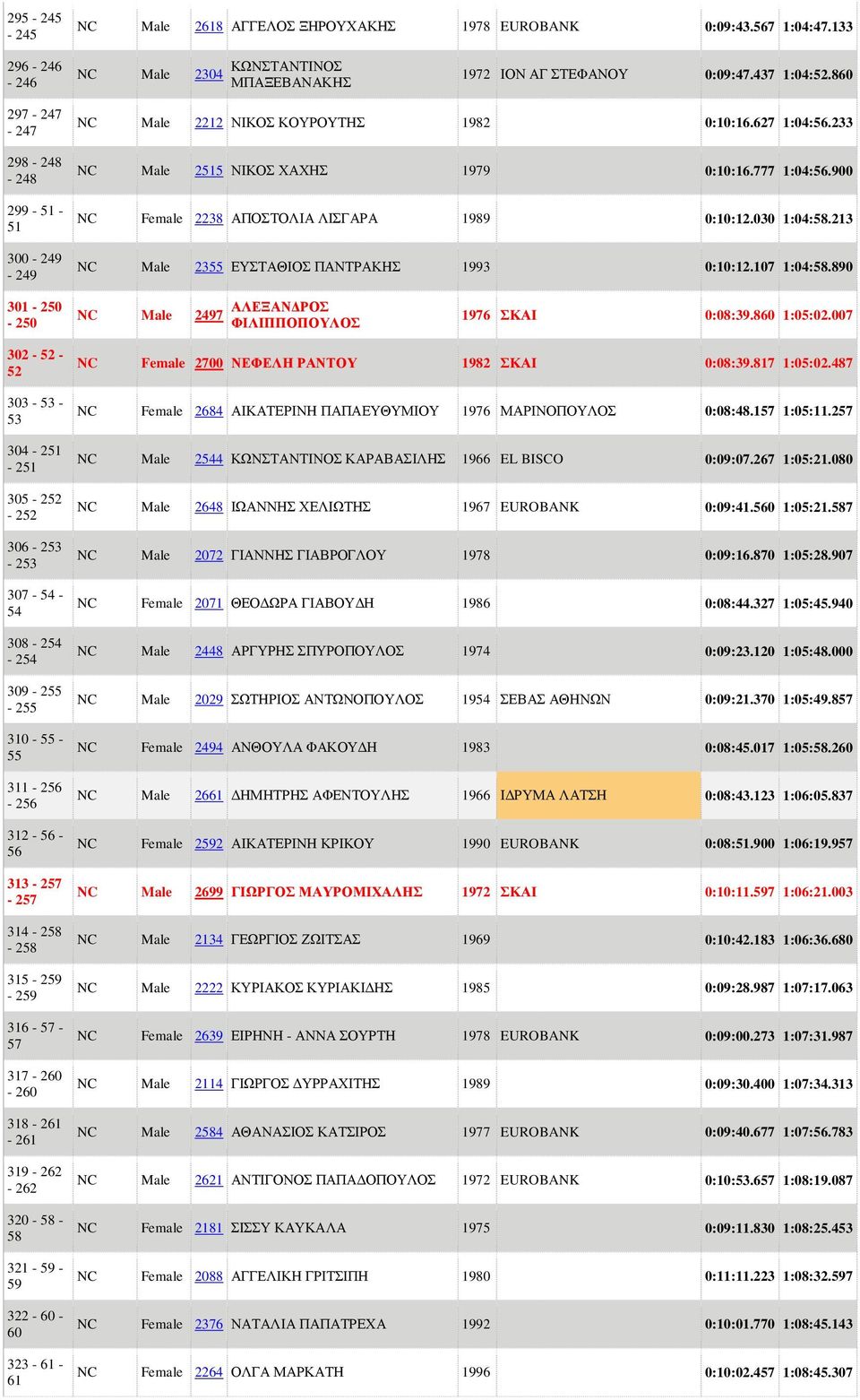Click runner name ΣΙΣΣΥ ΚΑΥΚΑΛΑ
The height and width of the screenshot is (1400, 860).
coord(288,1228)
